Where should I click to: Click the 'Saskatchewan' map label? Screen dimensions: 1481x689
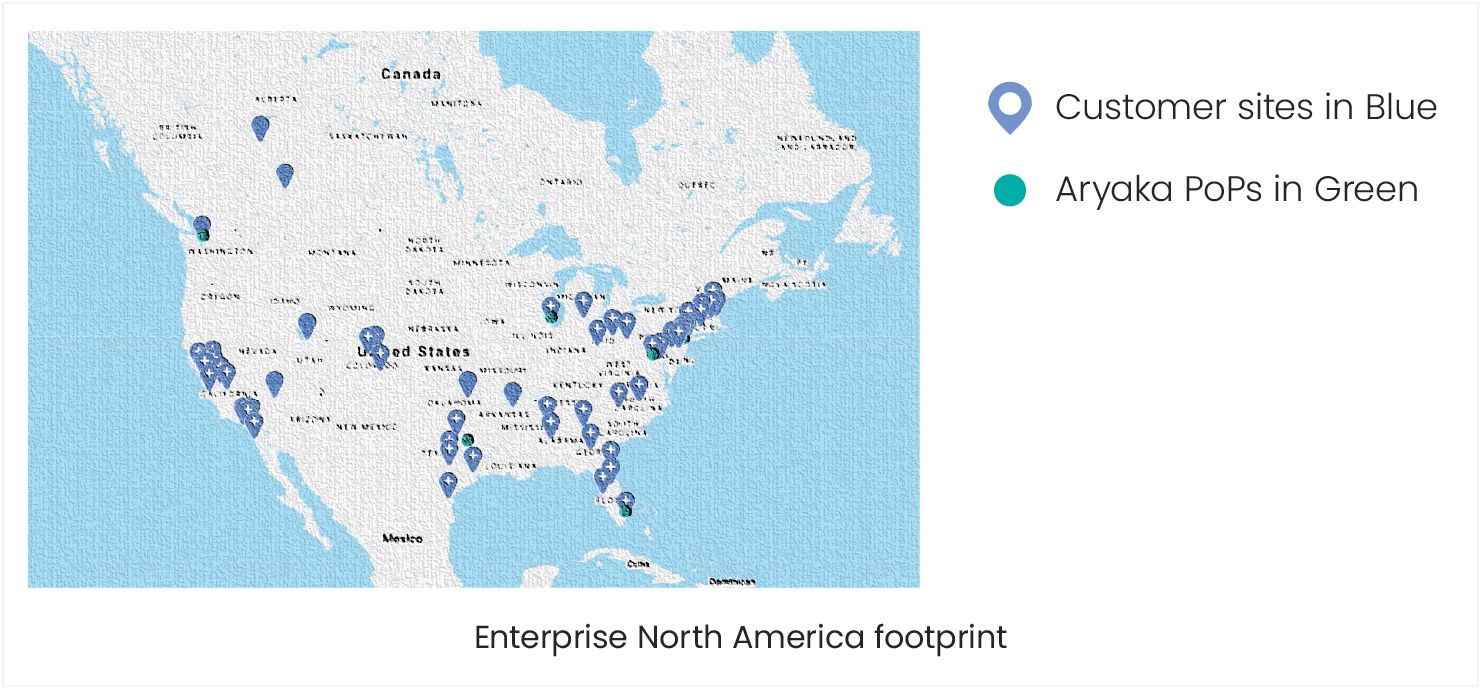coord(367,136)
